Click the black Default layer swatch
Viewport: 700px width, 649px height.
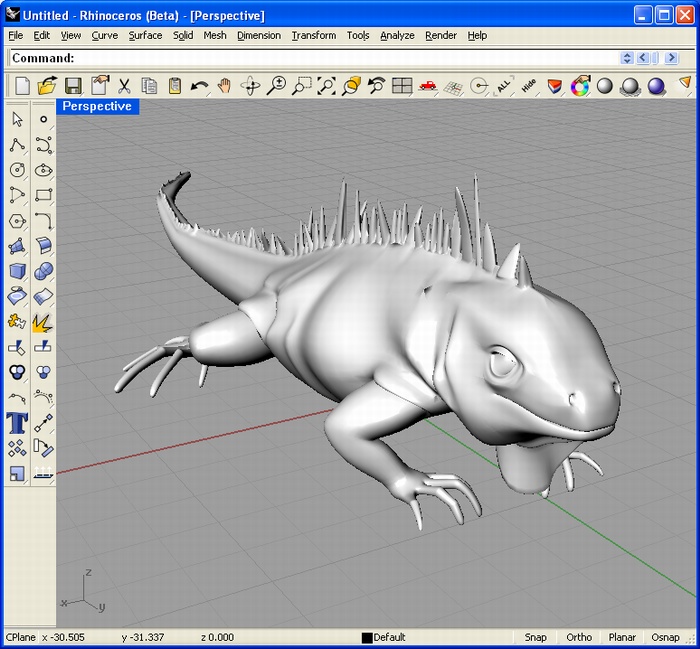(367, 637)
